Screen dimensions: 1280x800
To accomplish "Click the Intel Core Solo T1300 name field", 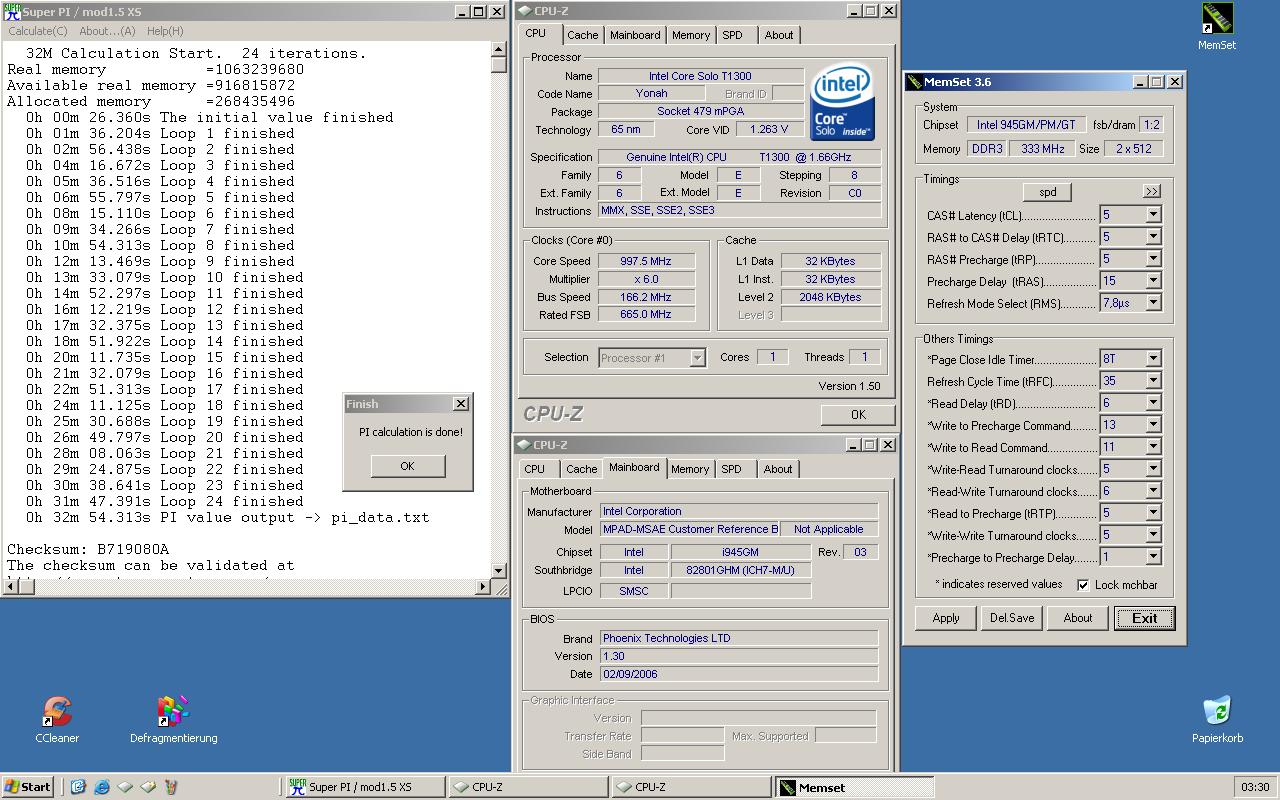I will (700, 76).
